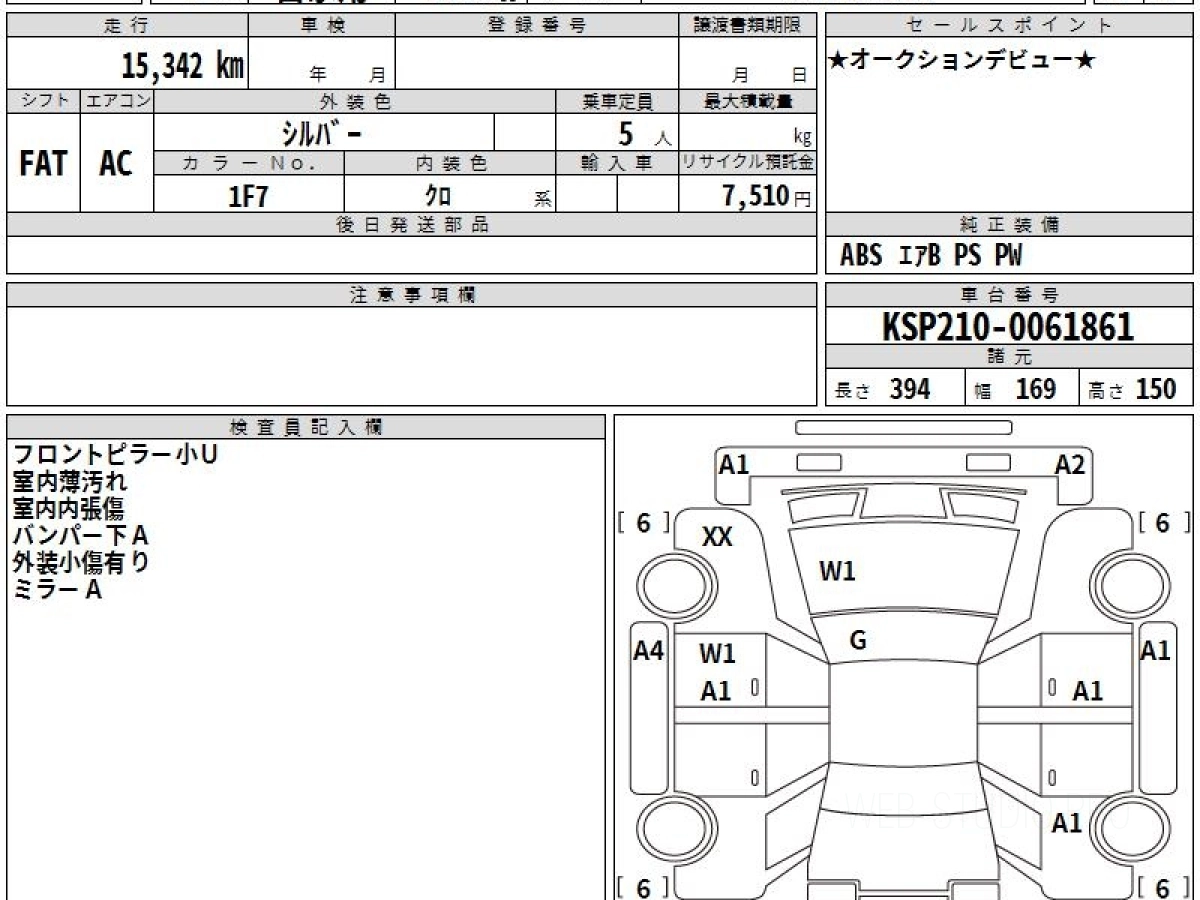Click the 諸元 header
Screen dimensions: 1200x900
click(x=1010, y=357)
